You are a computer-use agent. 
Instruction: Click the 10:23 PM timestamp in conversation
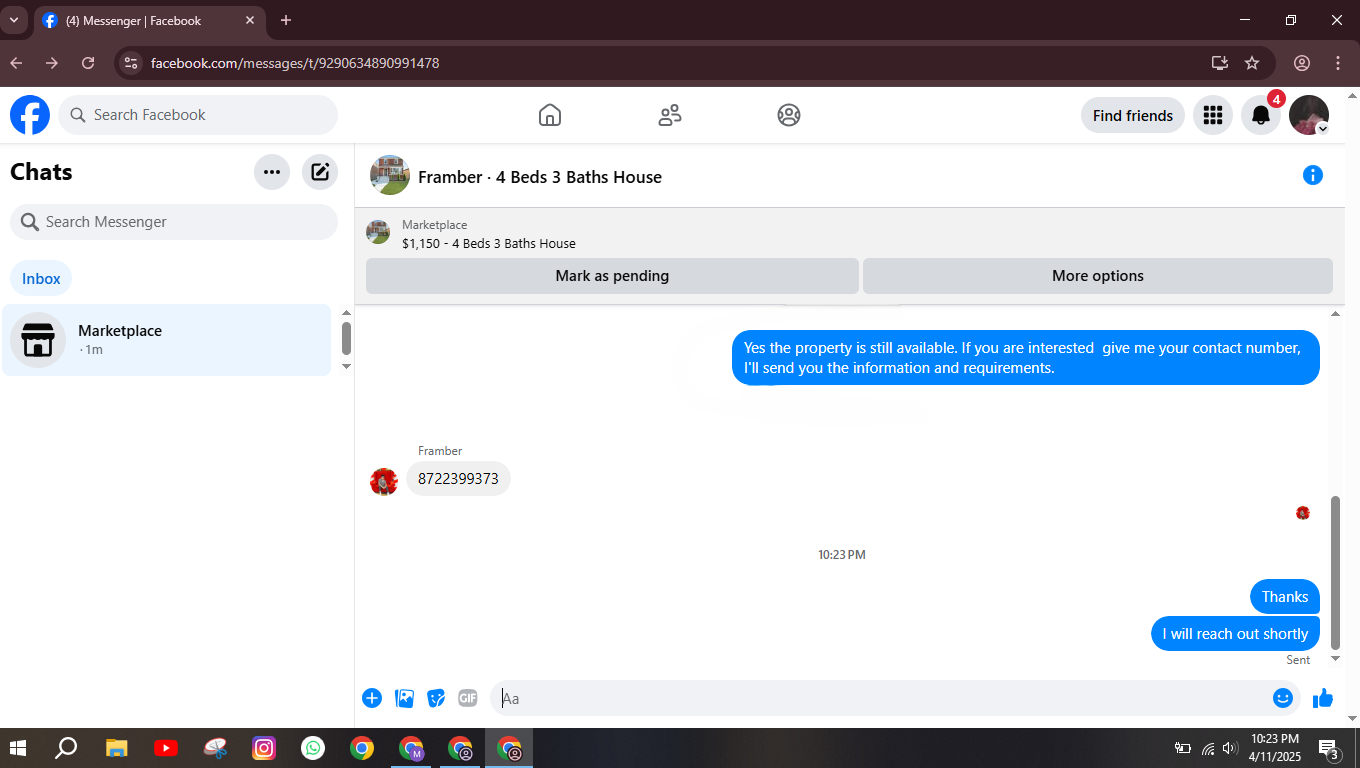coord(842,554)
